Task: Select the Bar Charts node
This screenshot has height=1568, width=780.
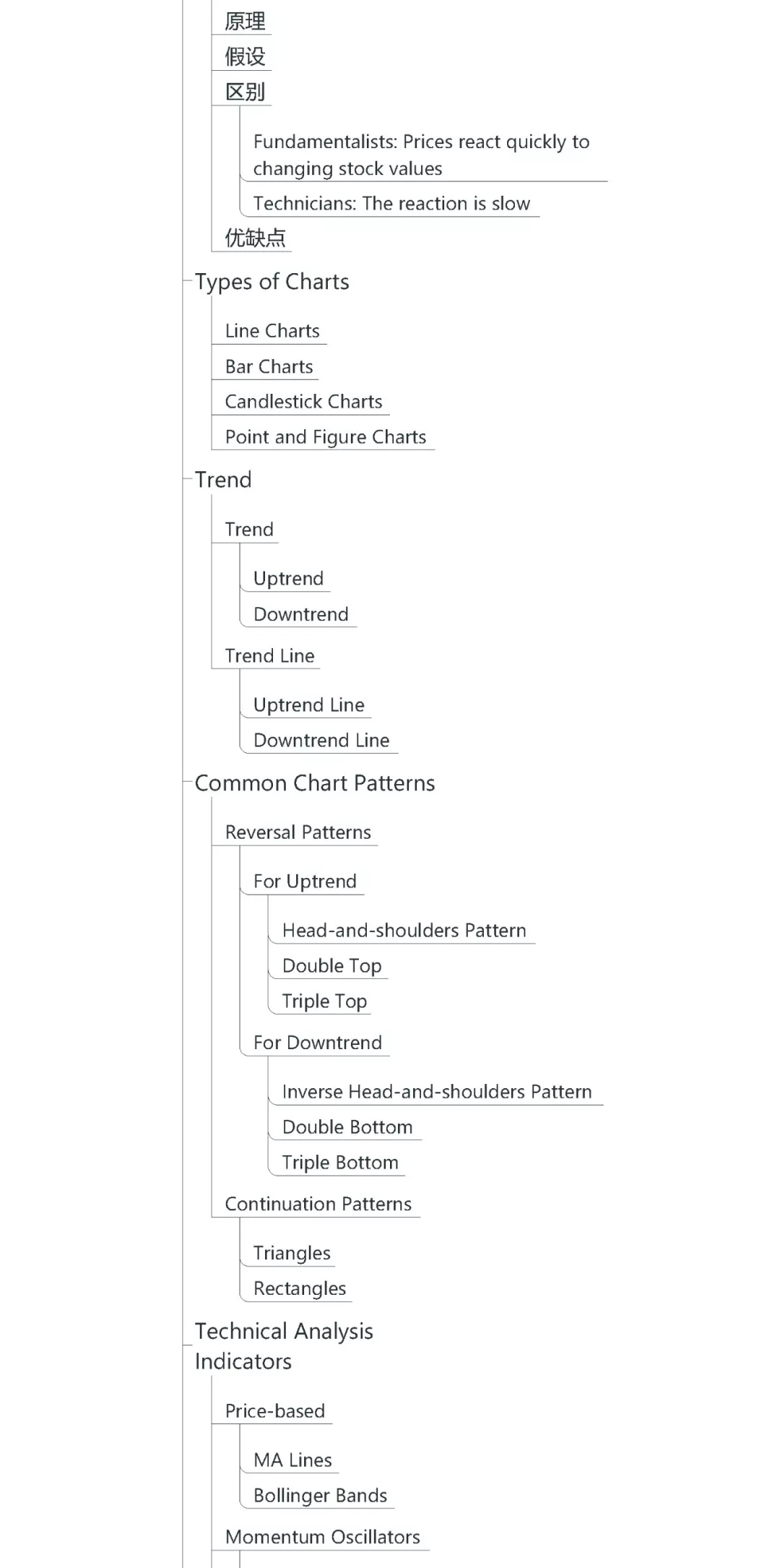Action: point(269,366)
